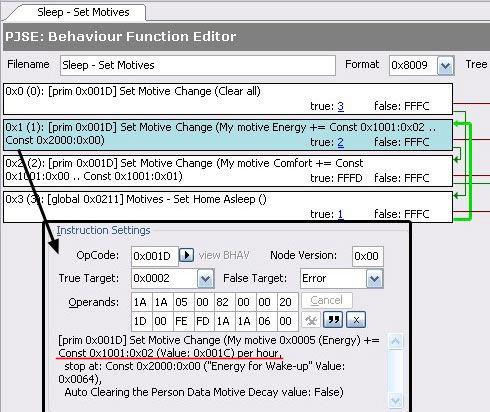Open the False Target dropdown arrow

point(374,279)
